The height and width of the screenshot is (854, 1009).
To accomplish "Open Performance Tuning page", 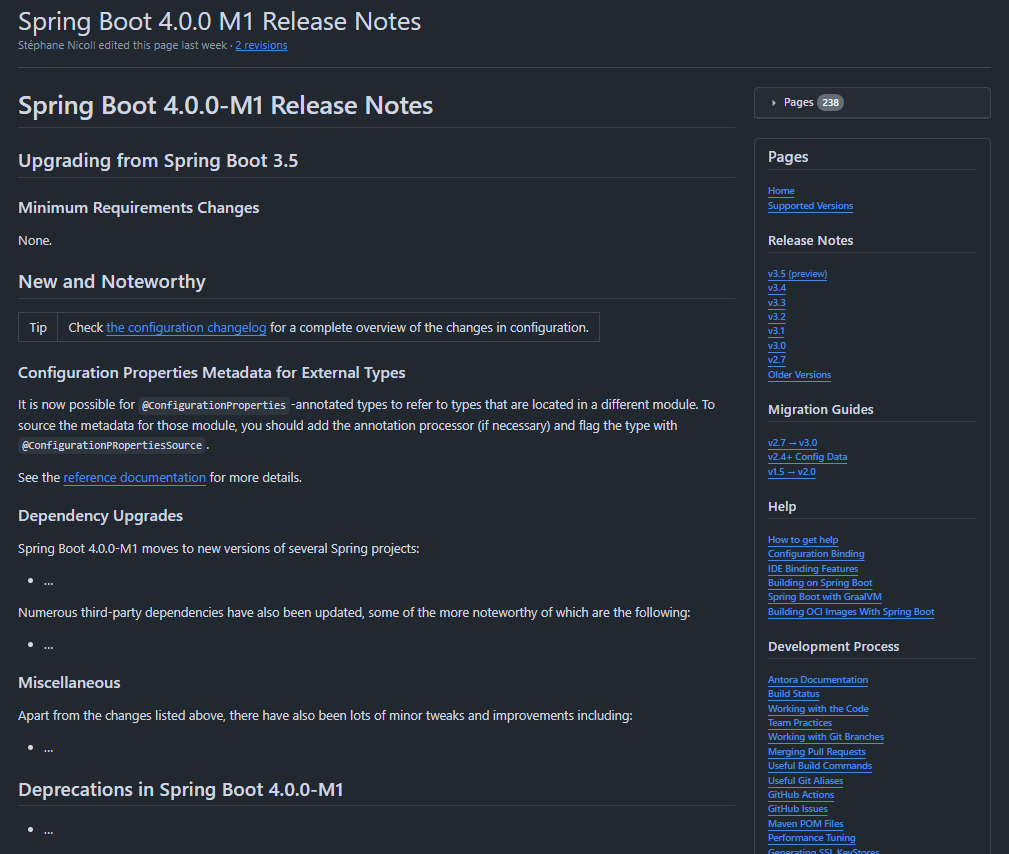I will pyautogui.click(x=811, y=838).
